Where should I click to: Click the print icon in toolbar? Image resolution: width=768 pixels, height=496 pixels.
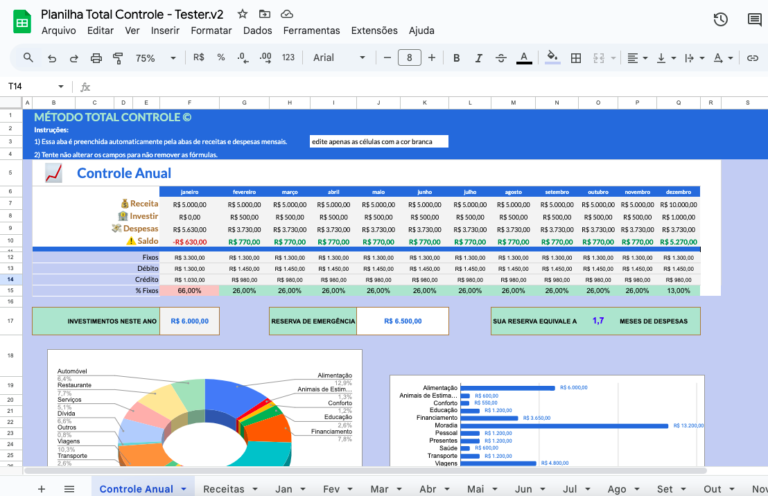[97, 58]
